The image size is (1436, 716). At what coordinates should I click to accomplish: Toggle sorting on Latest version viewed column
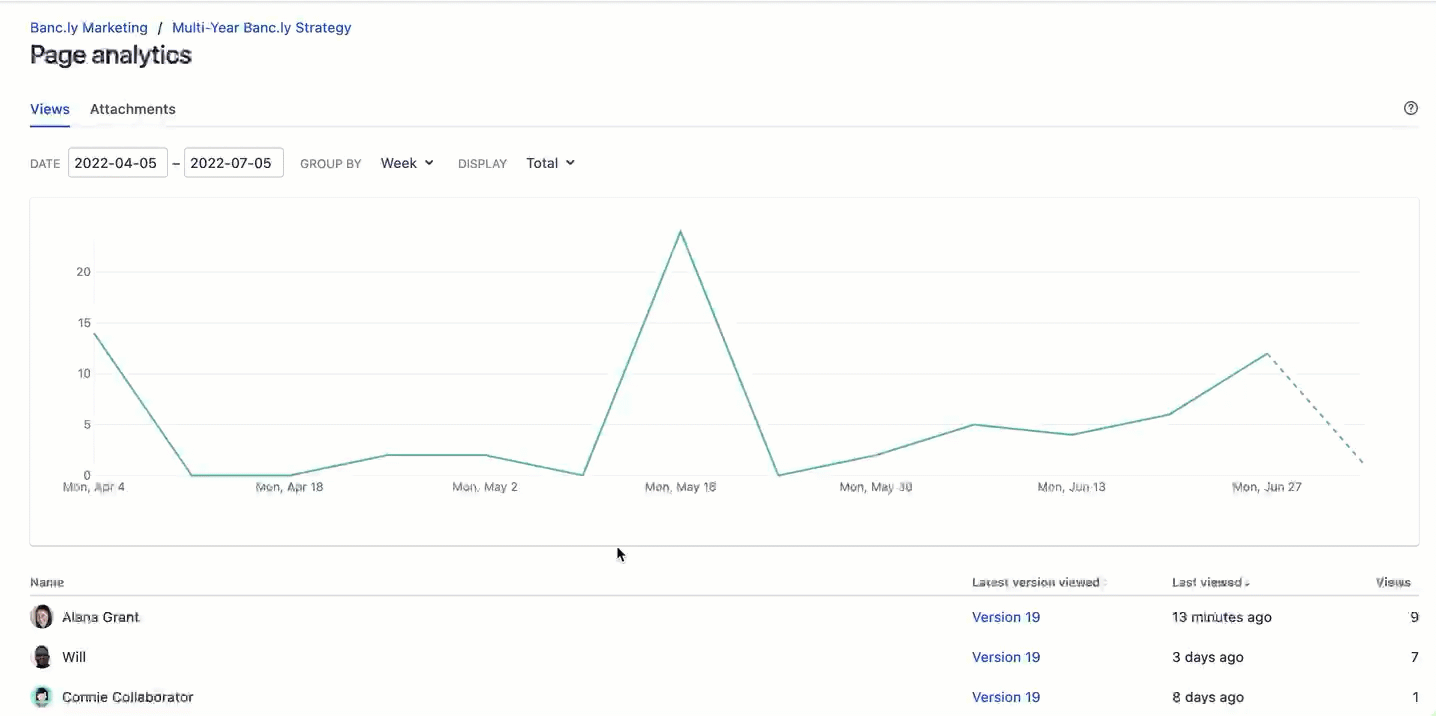[x=1036, y=582]
